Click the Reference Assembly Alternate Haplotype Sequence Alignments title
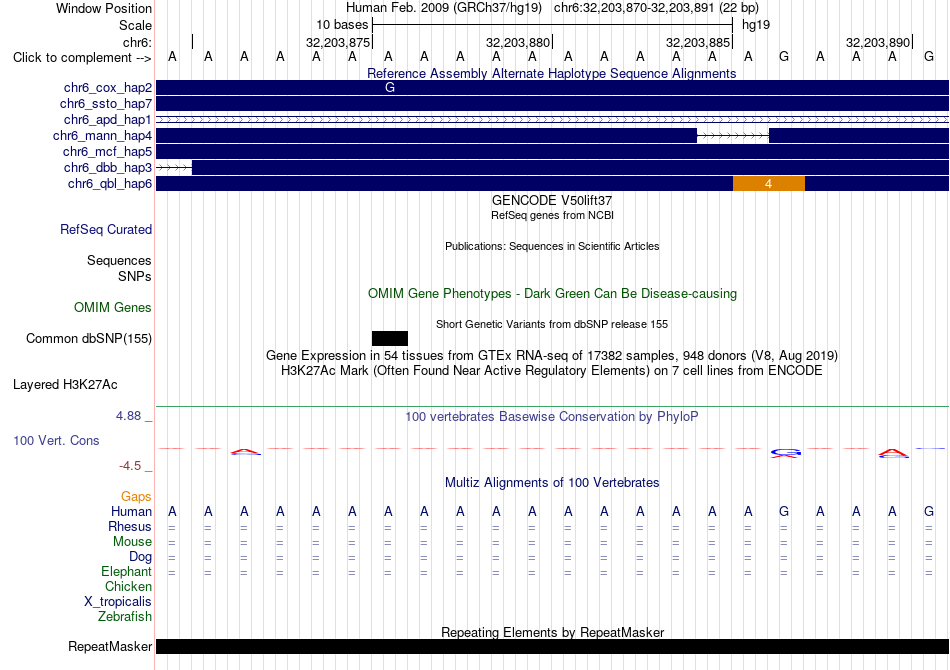Image resolution: width=950 pixels, height=670 pixels. (x=552, y=73)
